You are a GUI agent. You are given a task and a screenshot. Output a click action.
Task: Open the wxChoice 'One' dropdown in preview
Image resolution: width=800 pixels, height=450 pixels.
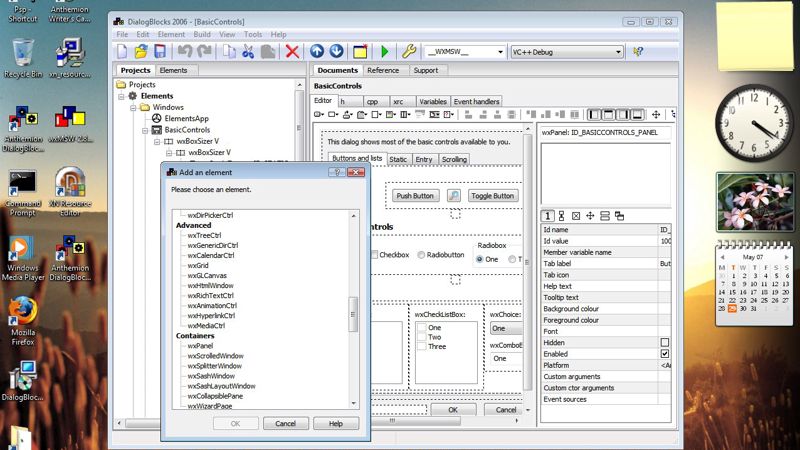506,329
